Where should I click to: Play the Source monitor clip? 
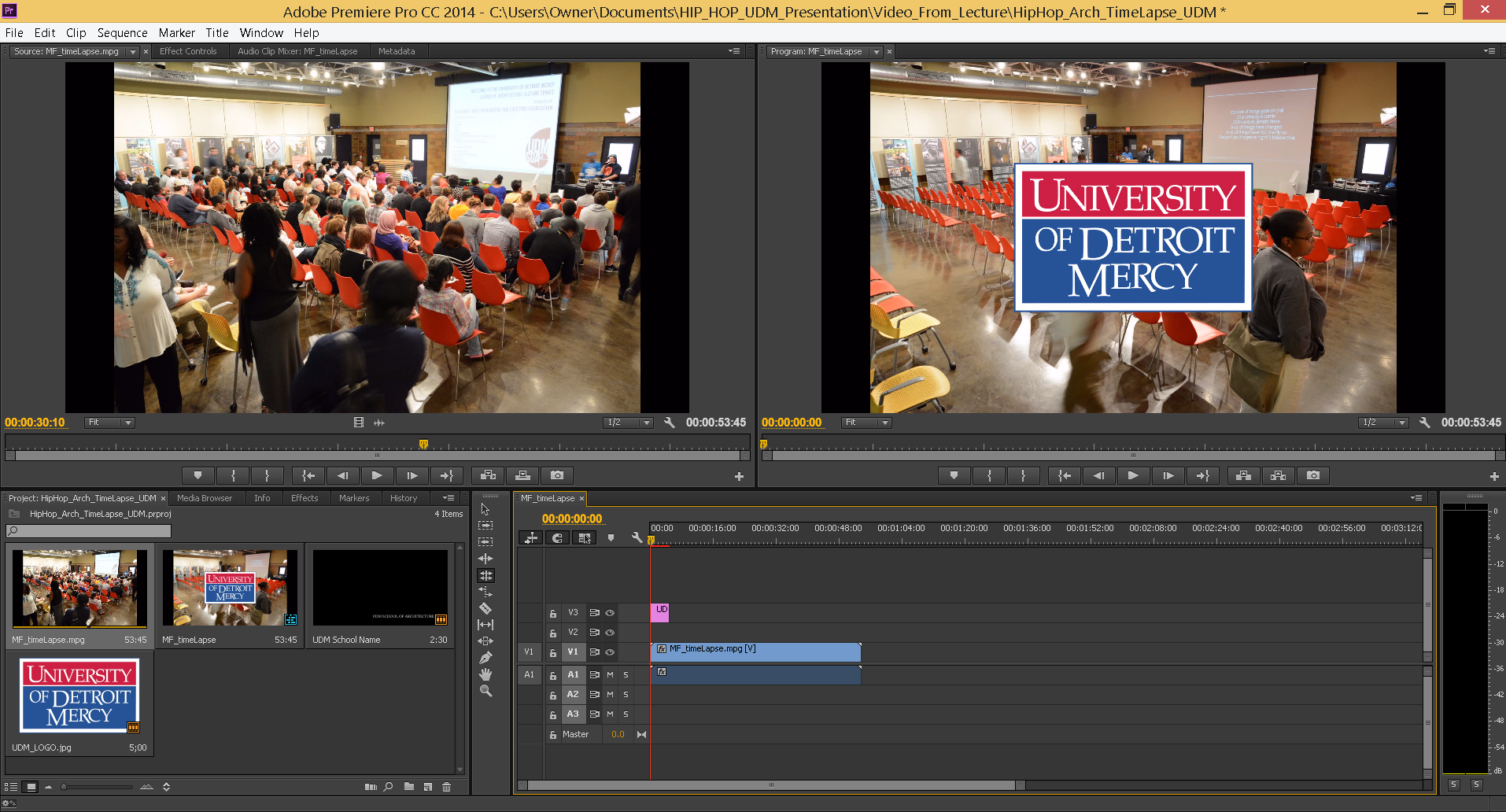coord(377,475)
